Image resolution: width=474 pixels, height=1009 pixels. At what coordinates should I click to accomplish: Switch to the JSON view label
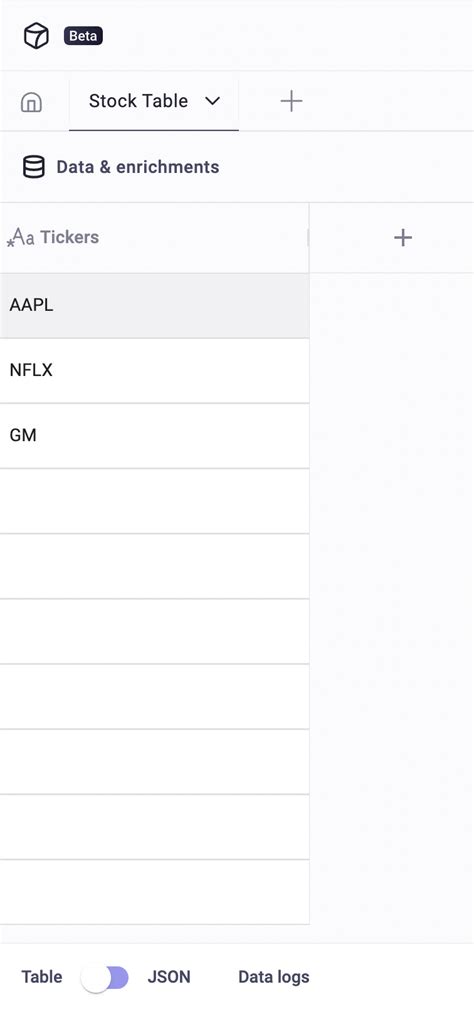point(169,977)
